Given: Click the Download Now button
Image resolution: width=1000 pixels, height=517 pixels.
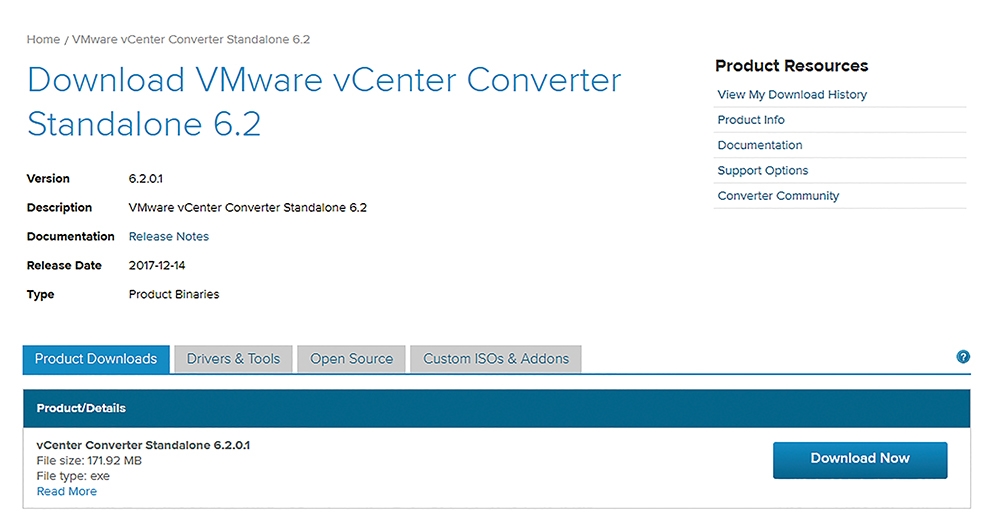Looking at the screenshot, I should pos(860,460).
